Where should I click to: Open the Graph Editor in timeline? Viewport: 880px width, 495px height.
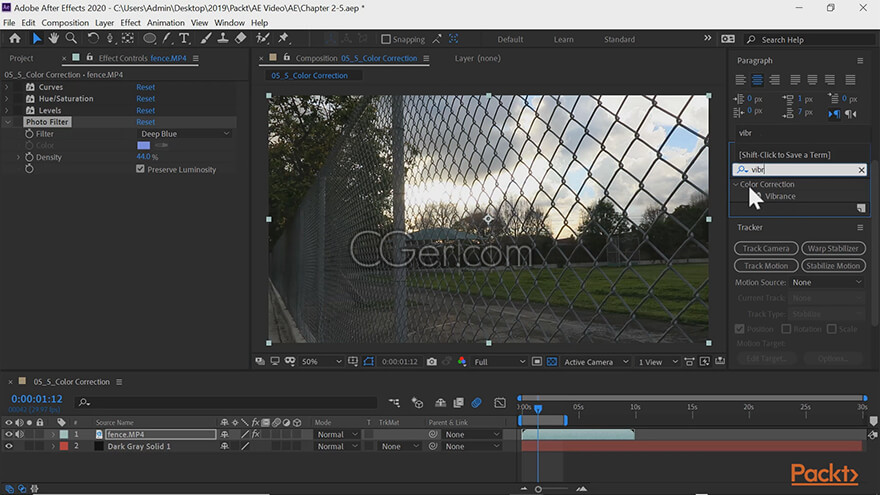coord(499,402)
